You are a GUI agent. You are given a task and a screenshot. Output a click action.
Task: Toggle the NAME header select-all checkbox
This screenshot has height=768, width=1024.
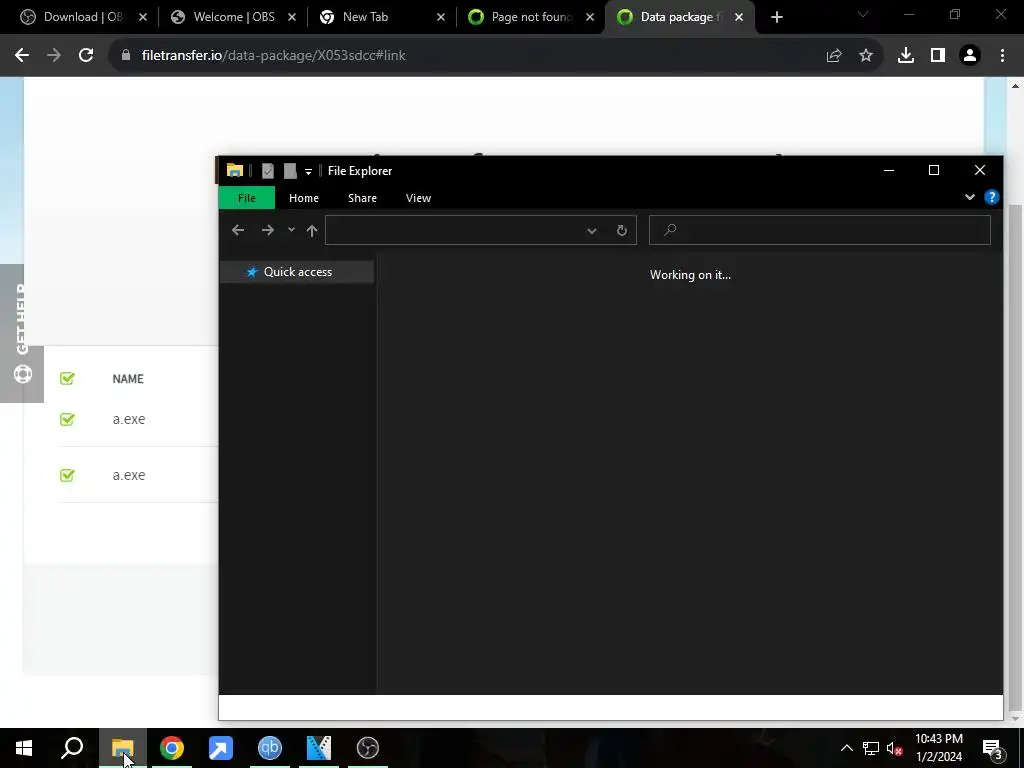(x=67, y=378)
